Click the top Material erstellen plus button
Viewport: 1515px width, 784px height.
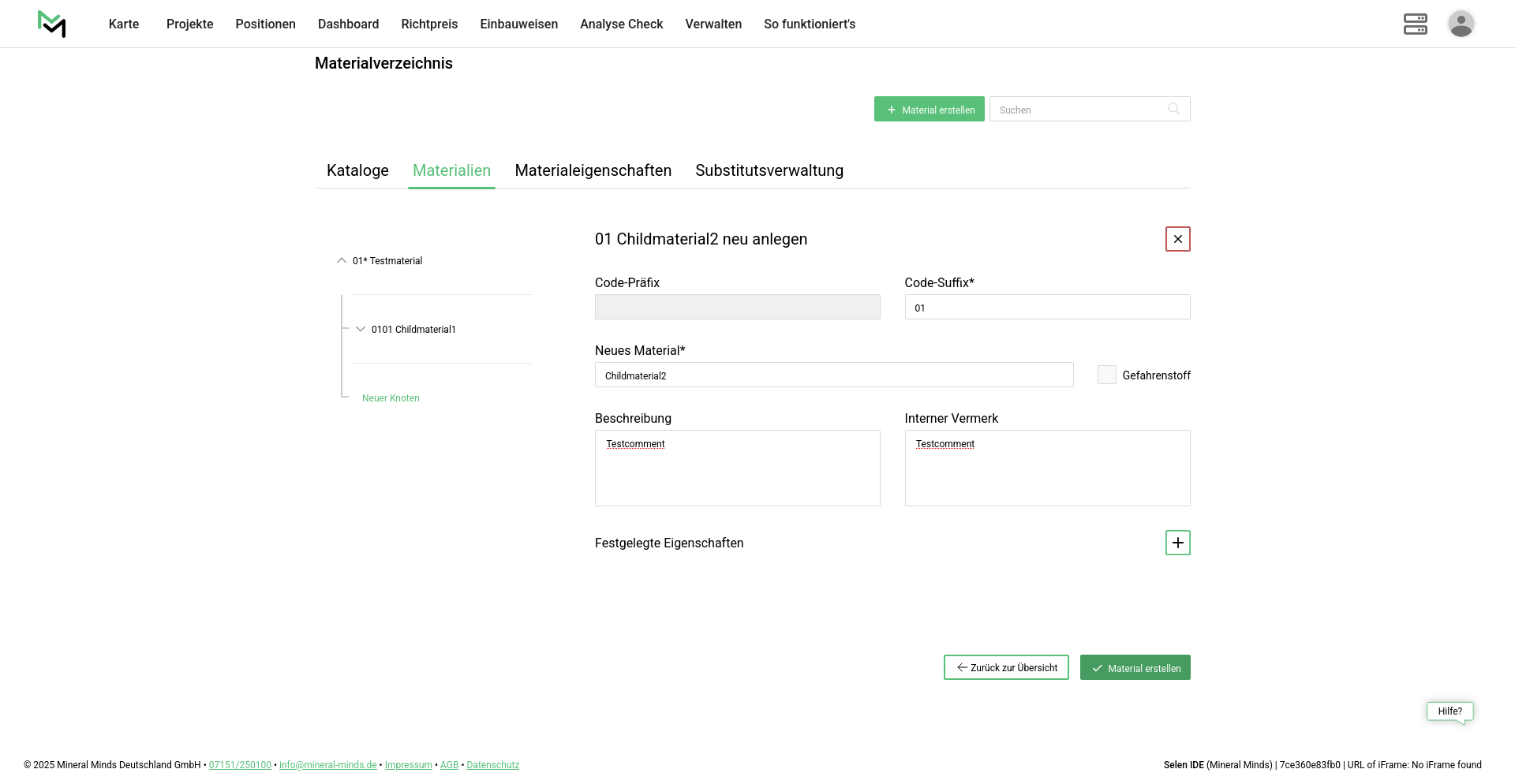(x=929, y=109)
